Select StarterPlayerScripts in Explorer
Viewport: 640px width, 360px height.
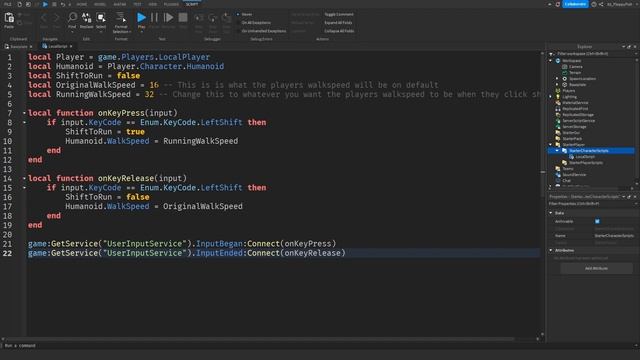pyautogui.click(x=586, y=163)
